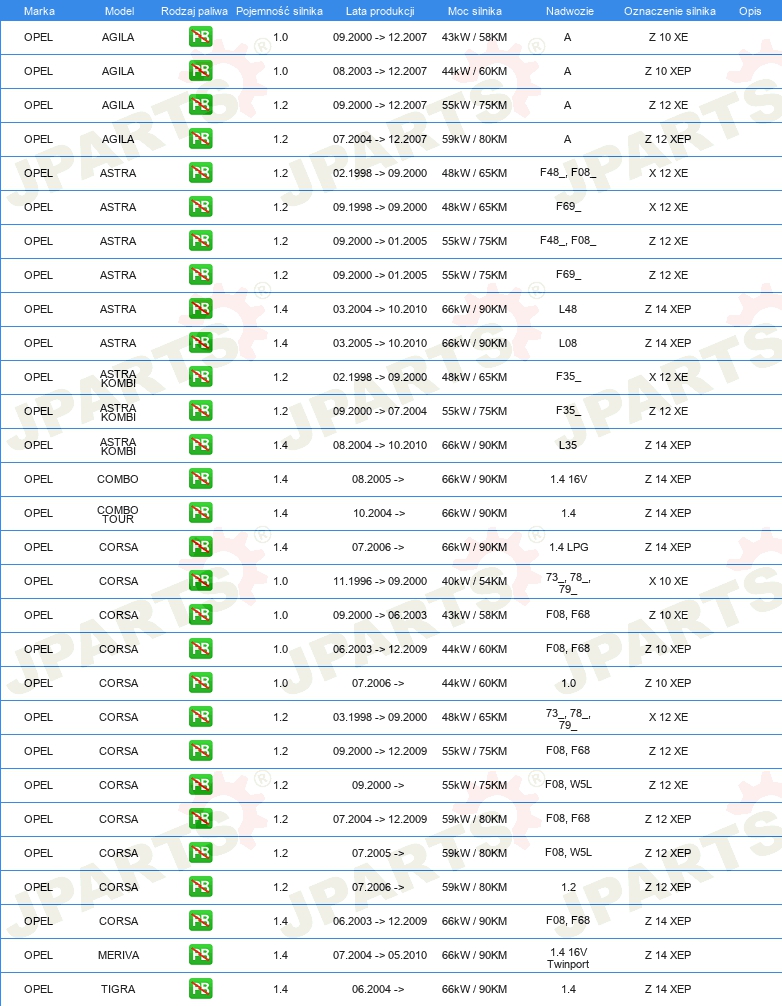Click the '11.1996 -> 09.2000' production years cell
Image resolution: width=782 pixels, height=1006 pixels.
pyautogui.click(x=380, y=581)
